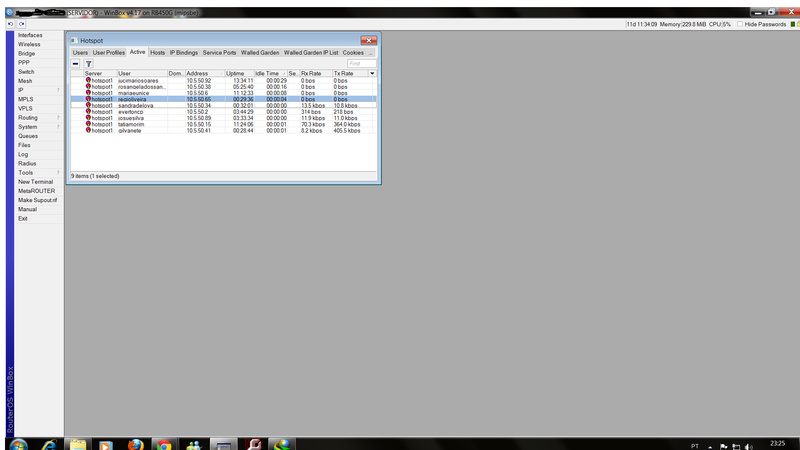Select address 10.5.50.2 in the evertoncp row
The width and height of the screenshot is (800, 450).
click(197, 112)
